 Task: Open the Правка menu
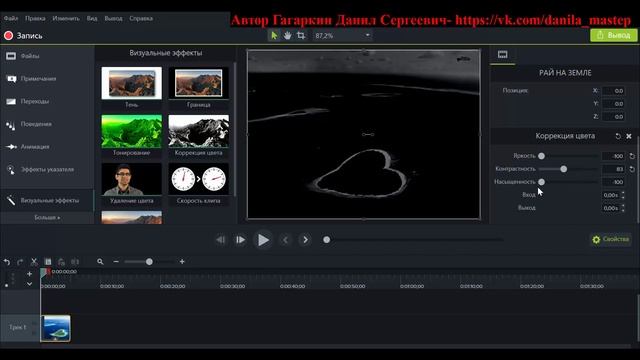[x=35, y=18]
